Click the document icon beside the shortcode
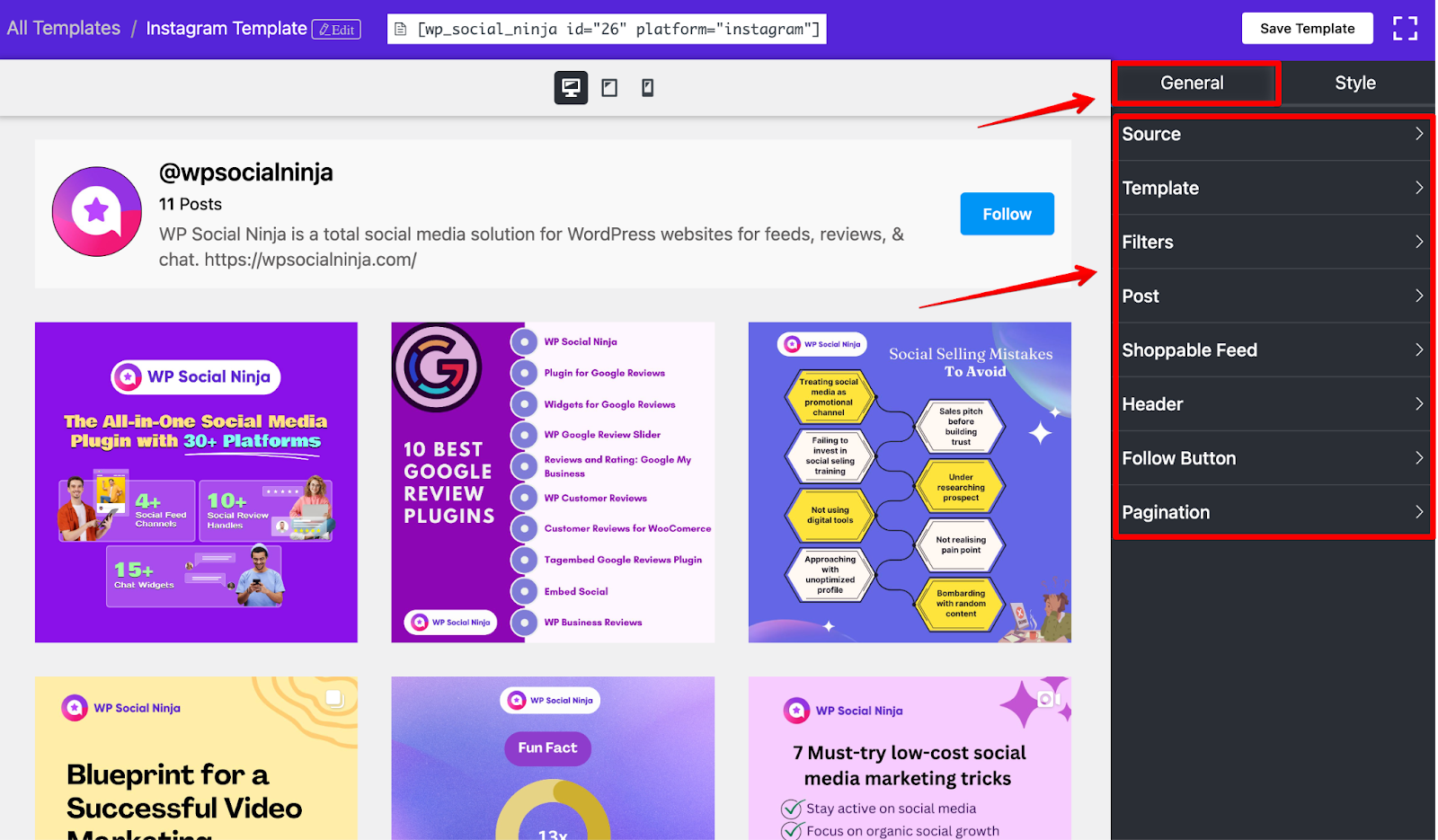 (402, 30)
